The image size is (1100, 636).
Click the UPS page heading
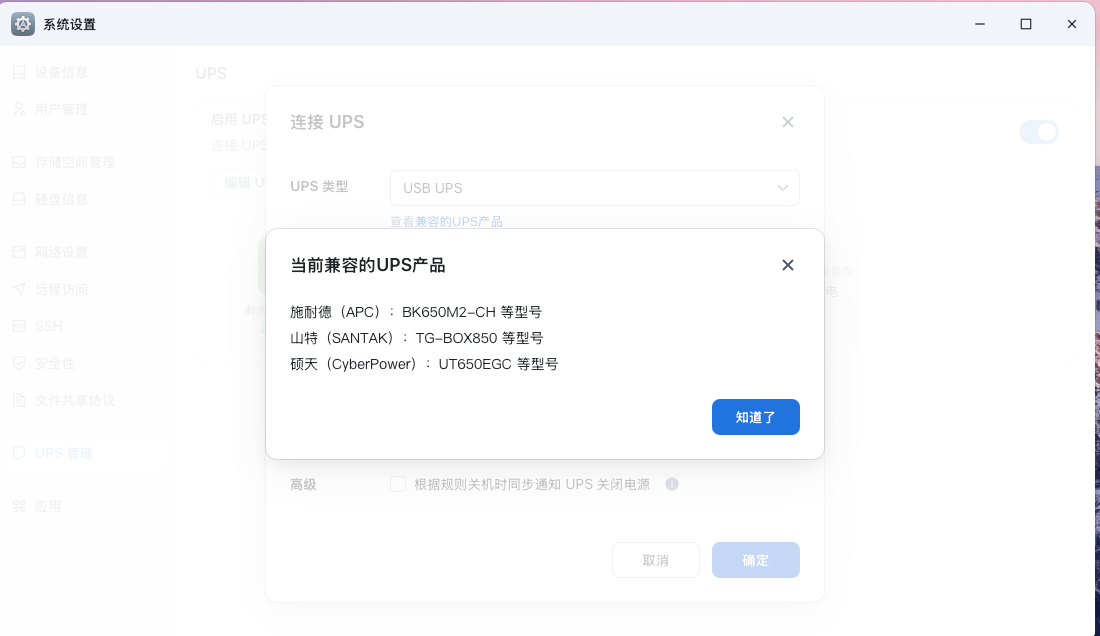(211, 74)
